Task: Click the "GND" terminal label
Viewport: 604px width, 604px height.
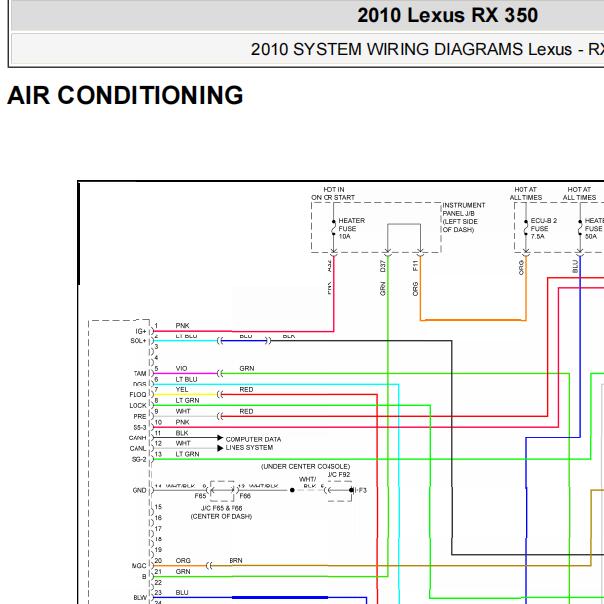Action: pyautogui.click(x=139, y=490)
